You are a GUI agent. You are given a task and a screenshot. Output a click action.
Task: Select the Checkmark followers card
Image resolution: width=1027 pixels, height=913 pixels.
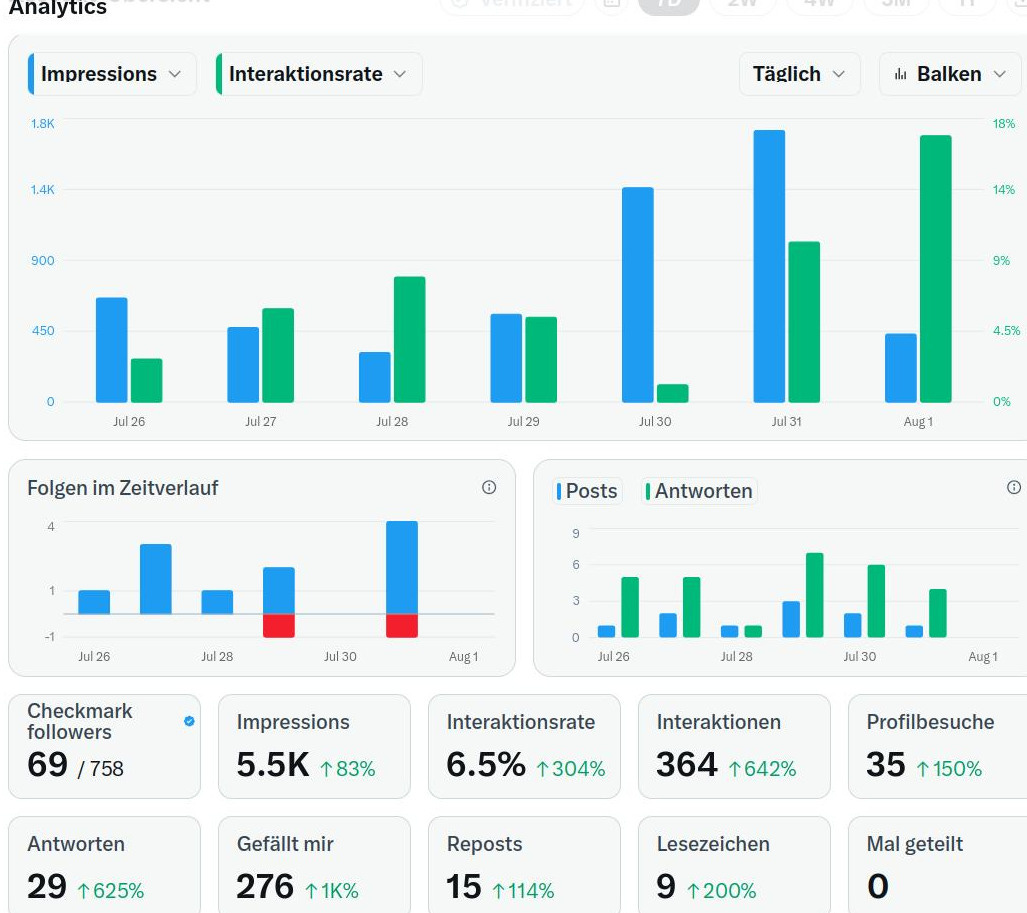pyautogui.click(x=104, y=747)
